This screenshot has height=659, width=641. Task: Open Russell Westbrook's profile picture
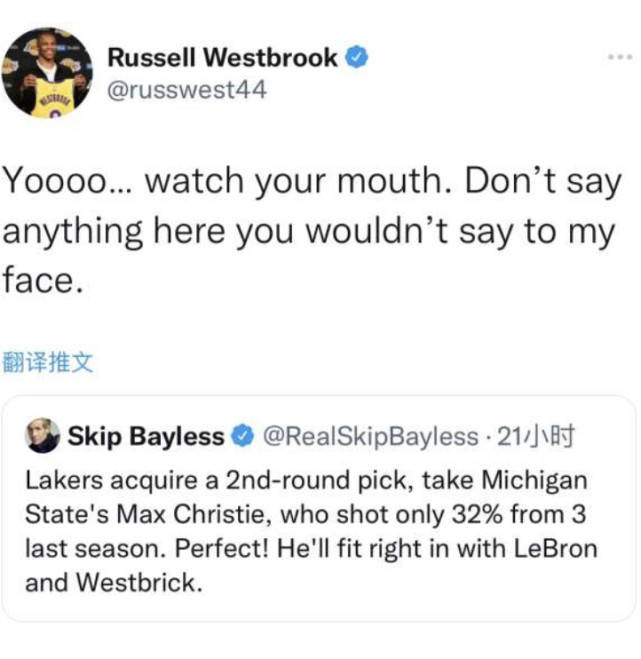(x=47, y=73)
